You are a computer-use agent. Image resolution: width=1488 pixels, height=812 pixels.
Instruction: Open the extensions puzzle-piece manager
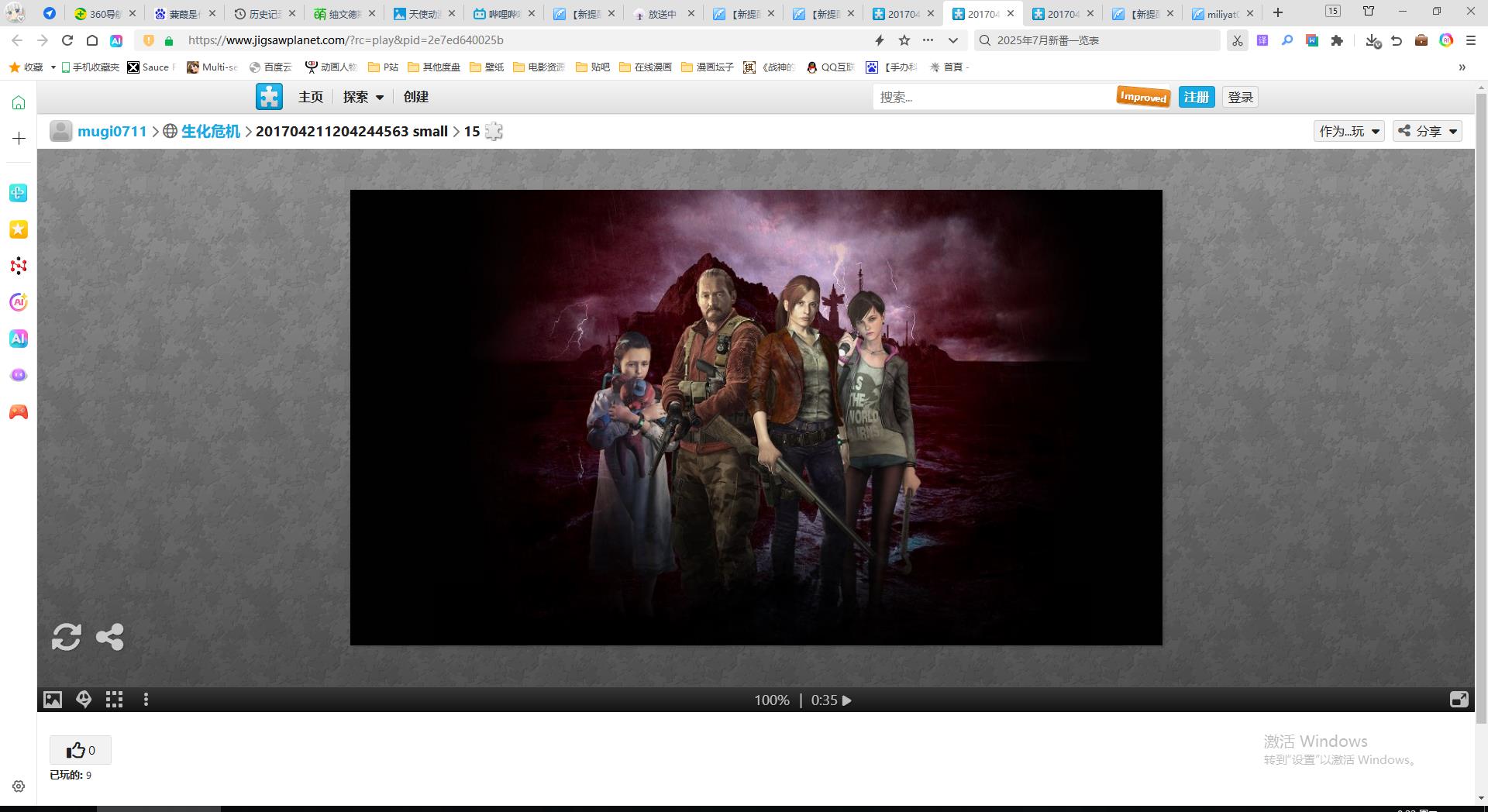pyautogui.click(x=1337, y=40)
